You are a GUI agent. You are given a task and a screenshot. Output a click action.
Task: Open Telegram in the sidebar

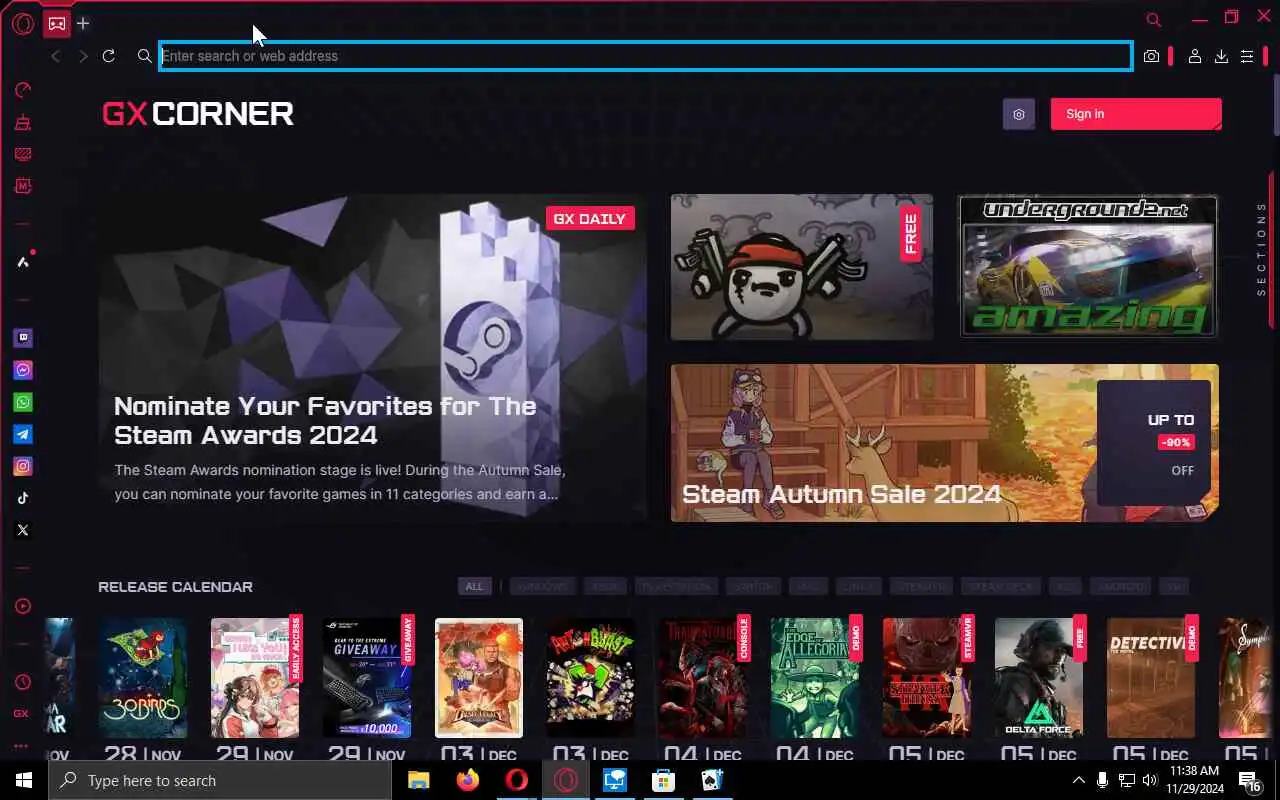point(23,434)
